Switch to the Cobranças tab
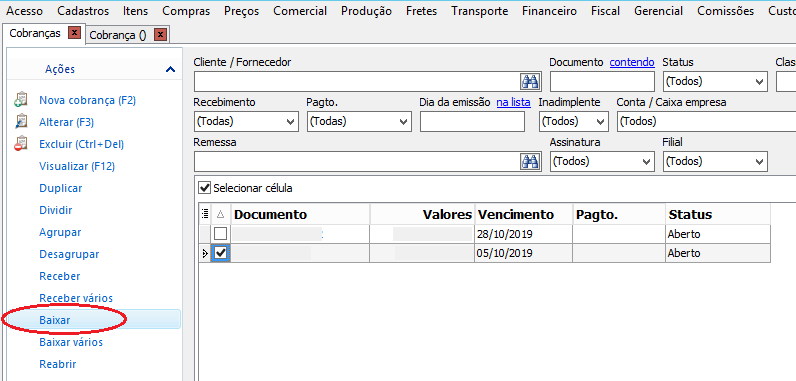 pos(35,33)
